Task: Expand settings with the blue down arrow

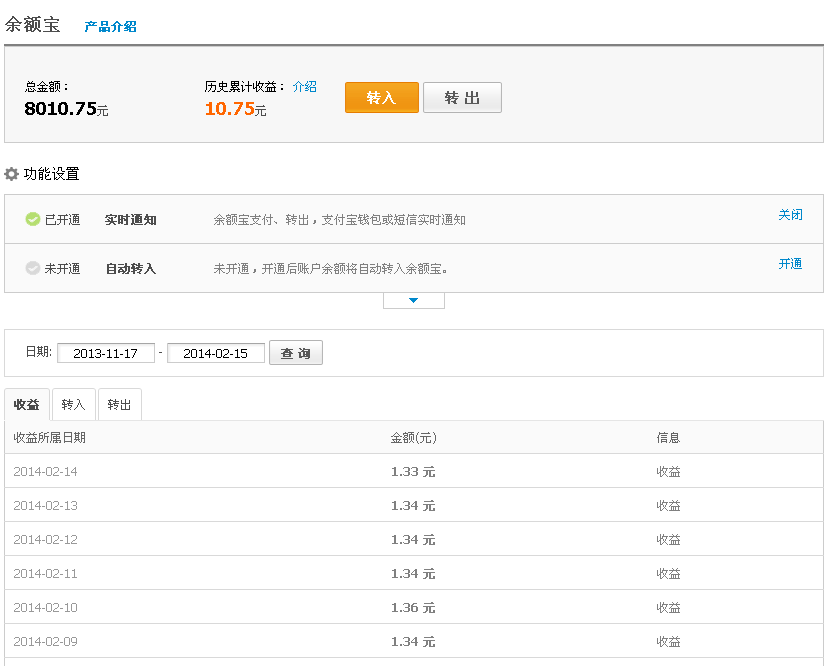Action: [413, 300]
